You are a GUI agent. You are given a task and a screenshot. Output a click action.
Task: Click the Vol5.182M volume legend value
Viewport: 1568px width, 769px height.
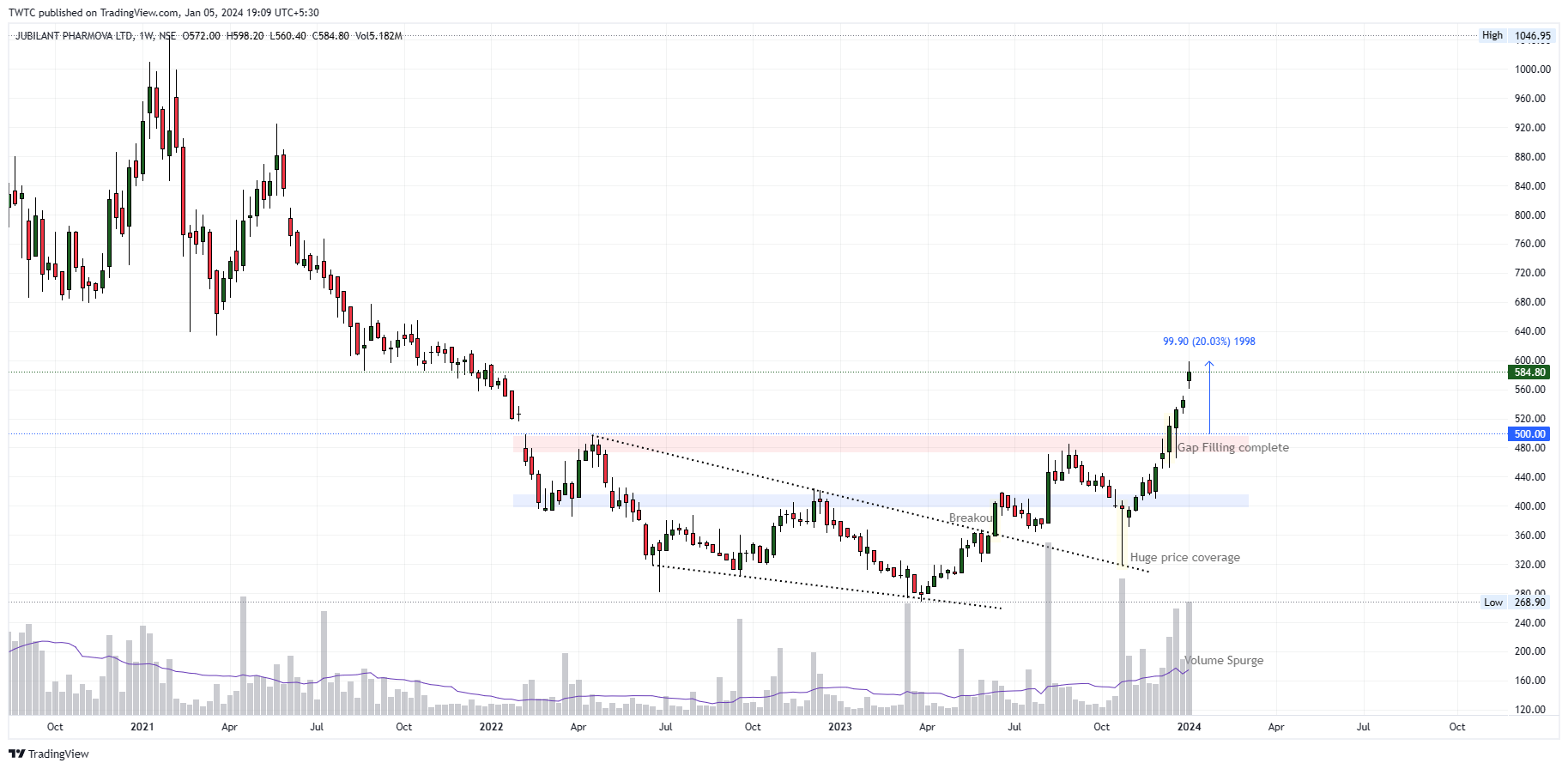tap(378, 36)
